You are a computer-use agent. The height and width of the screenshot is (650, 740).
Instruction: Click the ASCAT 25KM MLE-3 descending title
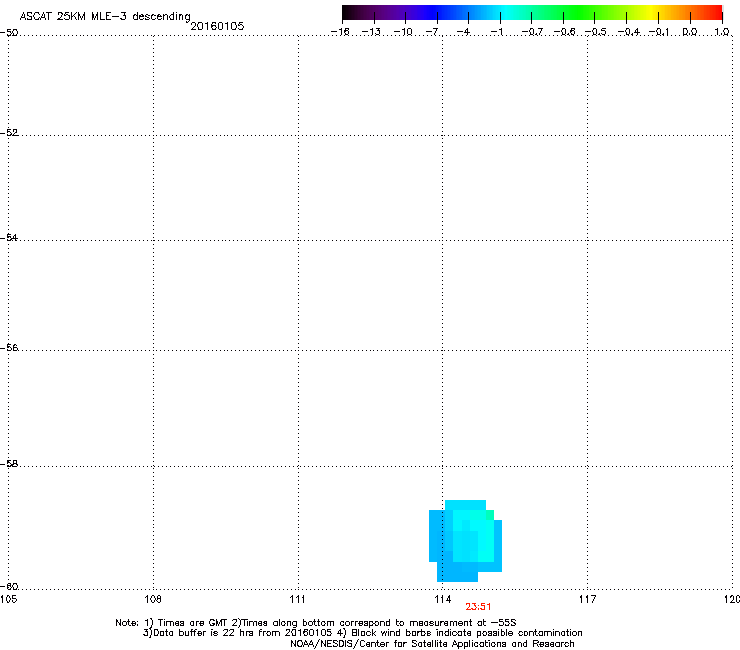tap(105, 16)
